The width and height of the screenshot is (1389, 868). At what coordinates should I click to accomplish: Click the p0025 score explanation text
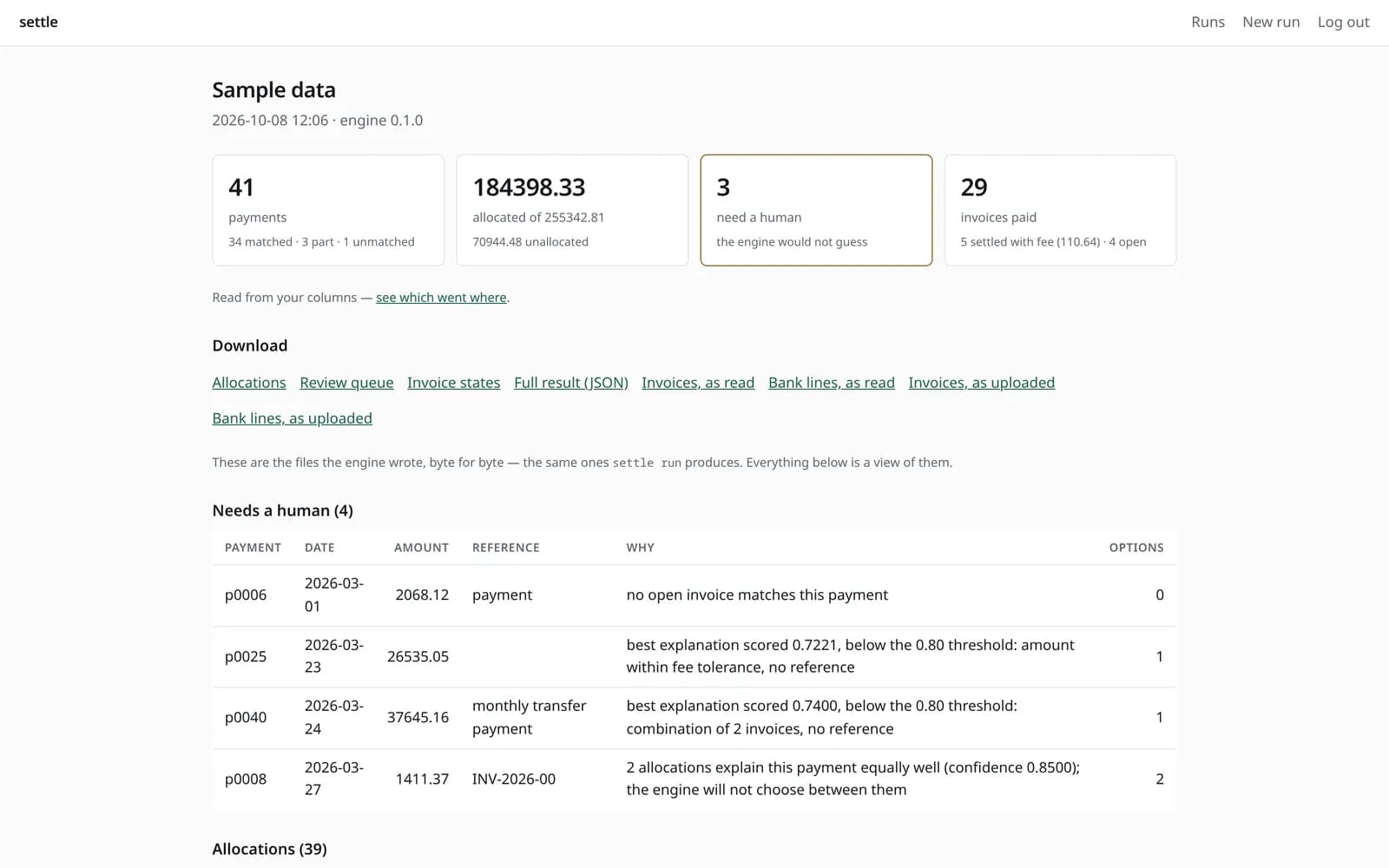(x=850, y=656)
